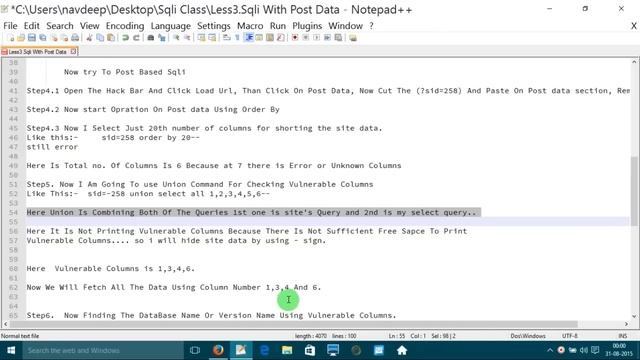
Task: Click save recorded macro icon
Action: [338, 38]
